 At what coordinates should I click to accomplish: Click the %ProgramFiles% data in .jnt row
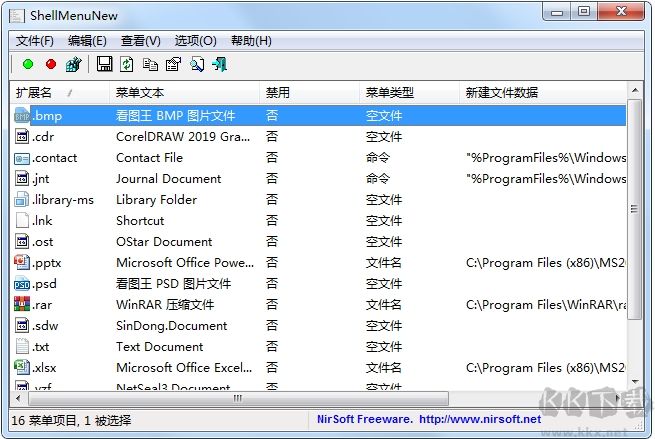coord(546,179)
